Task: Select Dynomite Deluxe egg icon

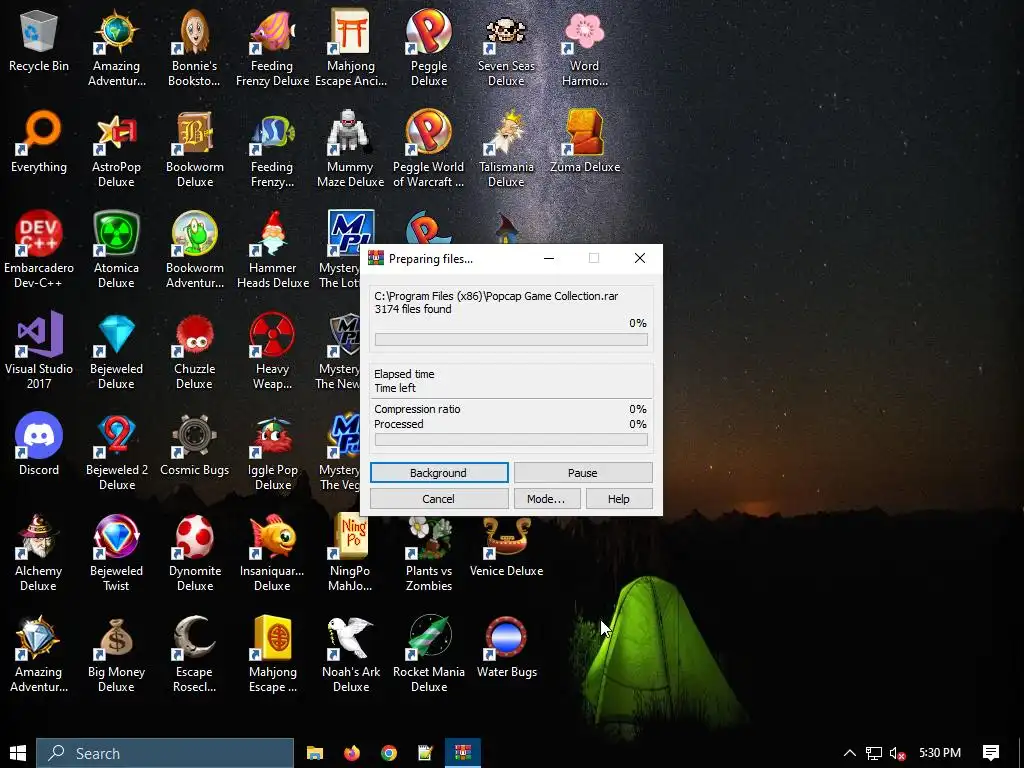Action: click(x=195, y=553)
